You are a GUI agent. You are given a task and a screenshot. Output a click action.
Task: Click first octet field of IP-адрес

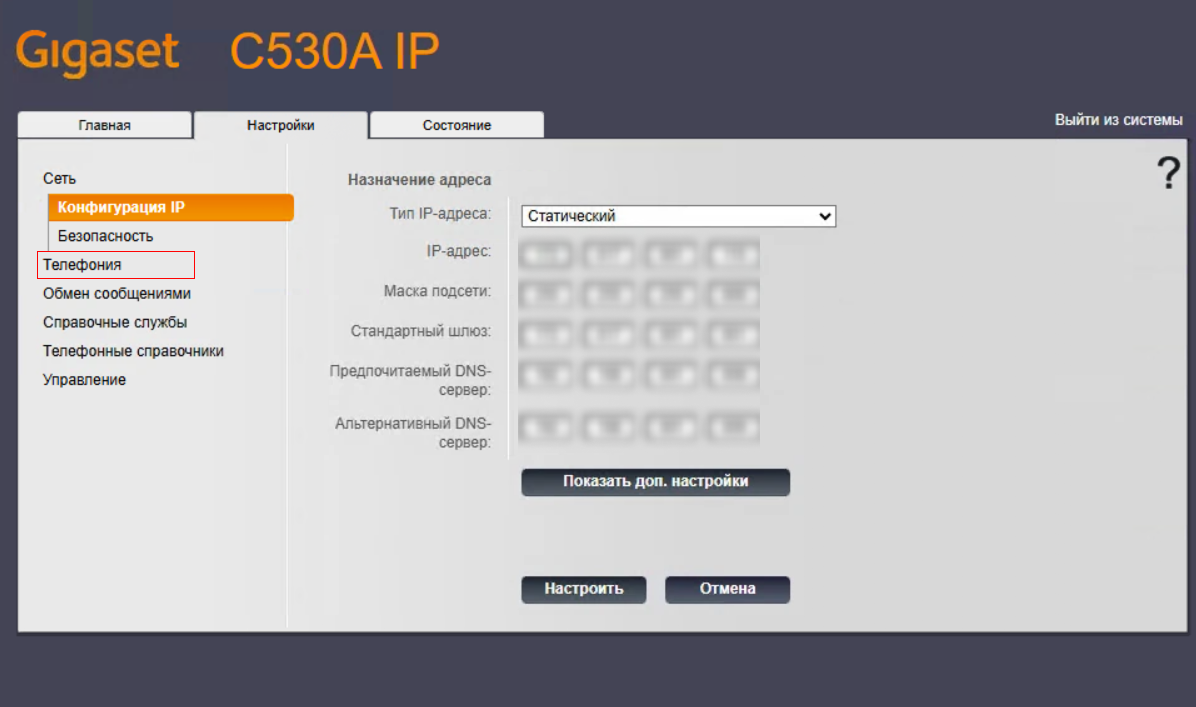[546, 253]
